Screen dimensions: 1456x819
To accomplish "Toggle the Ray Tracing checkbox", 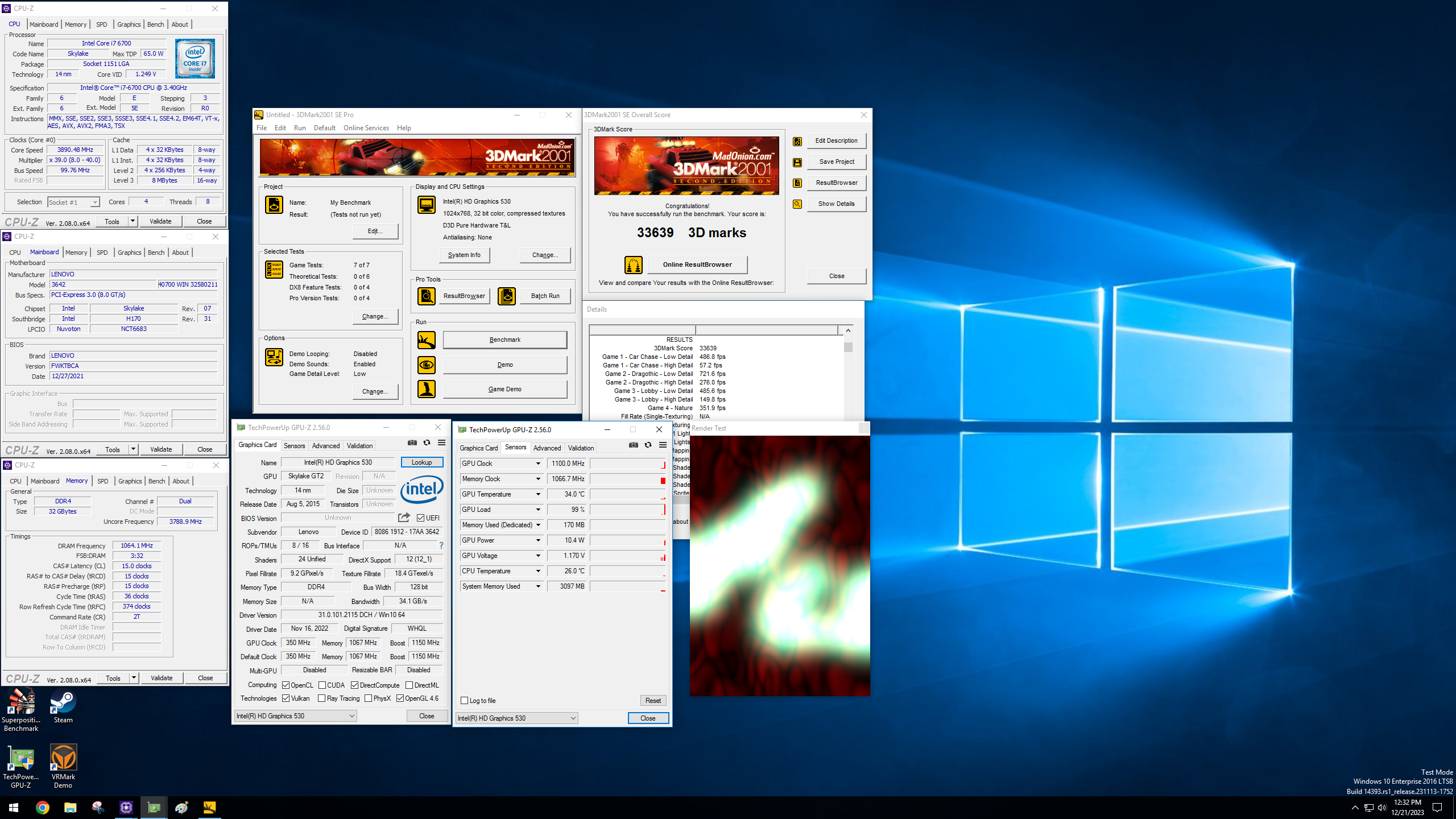I will click(x=322, y=698).
